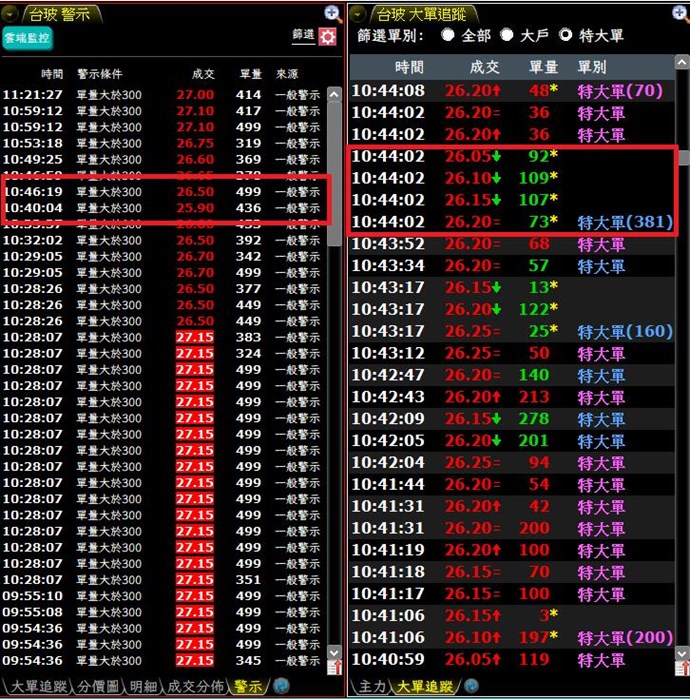Image resolution: width=690 pixels, height=699 pixels.
Task: Select the 10:53:18 alert row
Action: (x=163, y=143)
